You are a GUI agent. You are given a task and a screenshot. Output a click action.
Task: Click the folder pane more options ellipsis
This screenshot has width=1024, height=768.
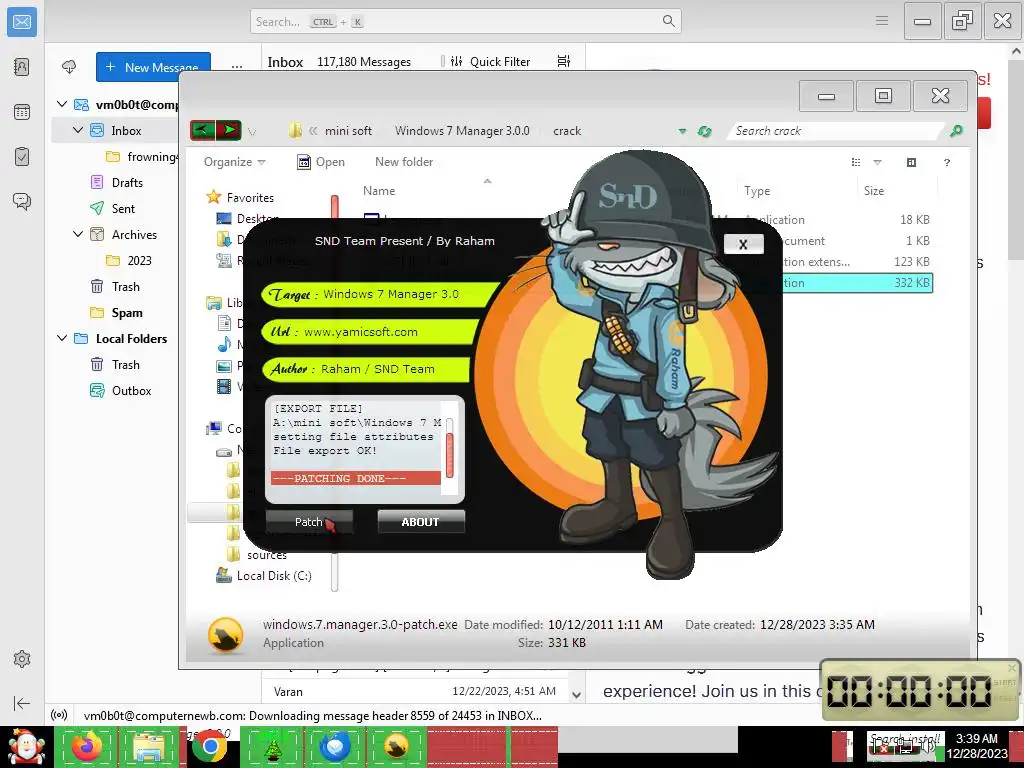tap(236, 67)
